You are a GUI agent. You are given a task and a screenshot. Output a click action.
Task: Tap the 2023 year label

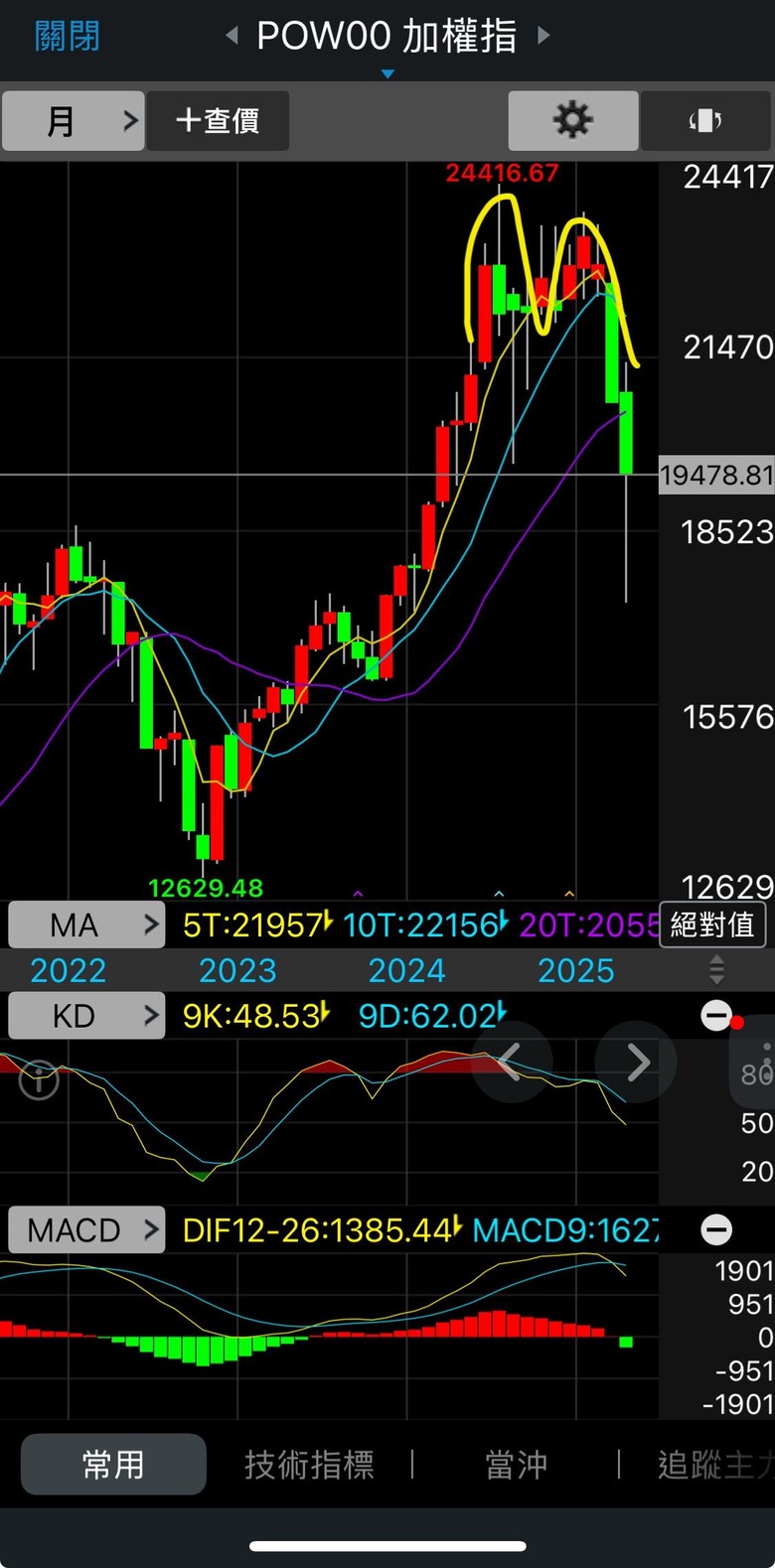237,970
